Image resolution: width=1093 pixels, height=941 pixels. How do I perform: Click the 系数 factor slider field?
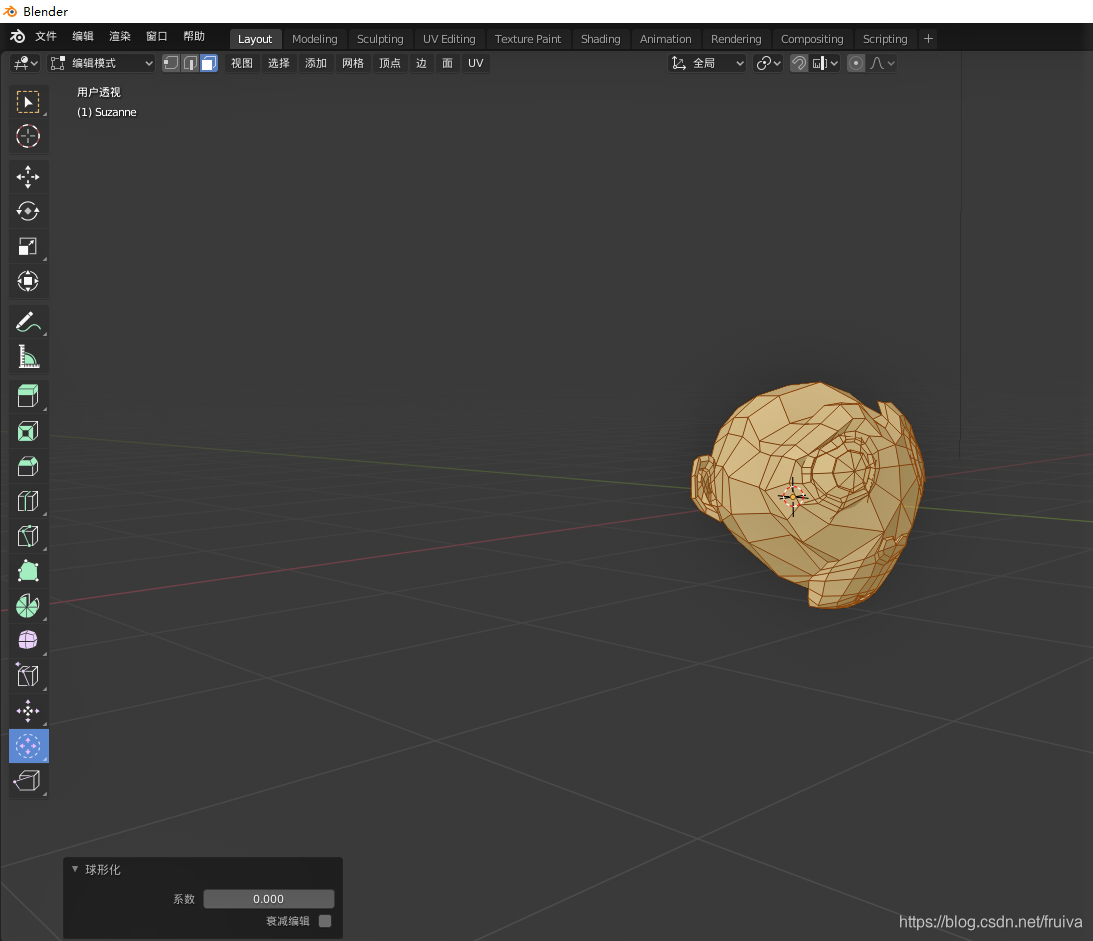click(268, 899)
